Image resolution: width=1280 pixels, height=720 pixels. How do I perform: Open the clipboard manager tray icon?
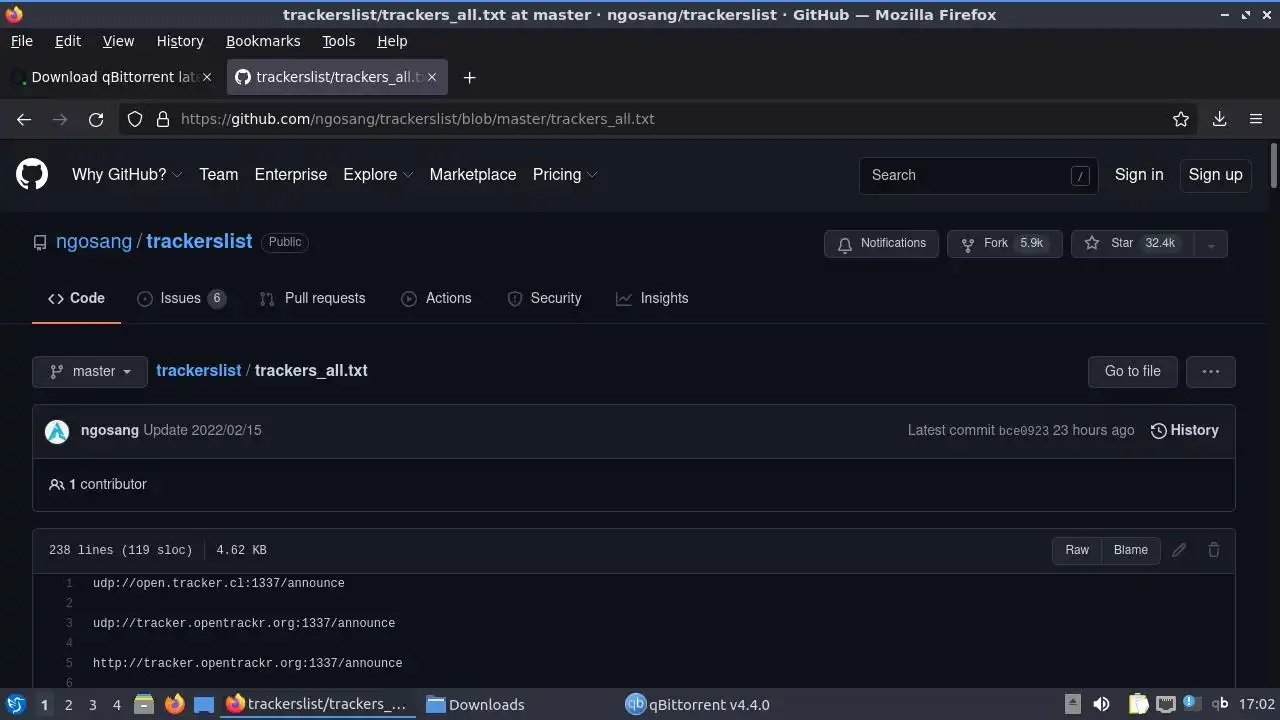click(x=1137, y=704)
